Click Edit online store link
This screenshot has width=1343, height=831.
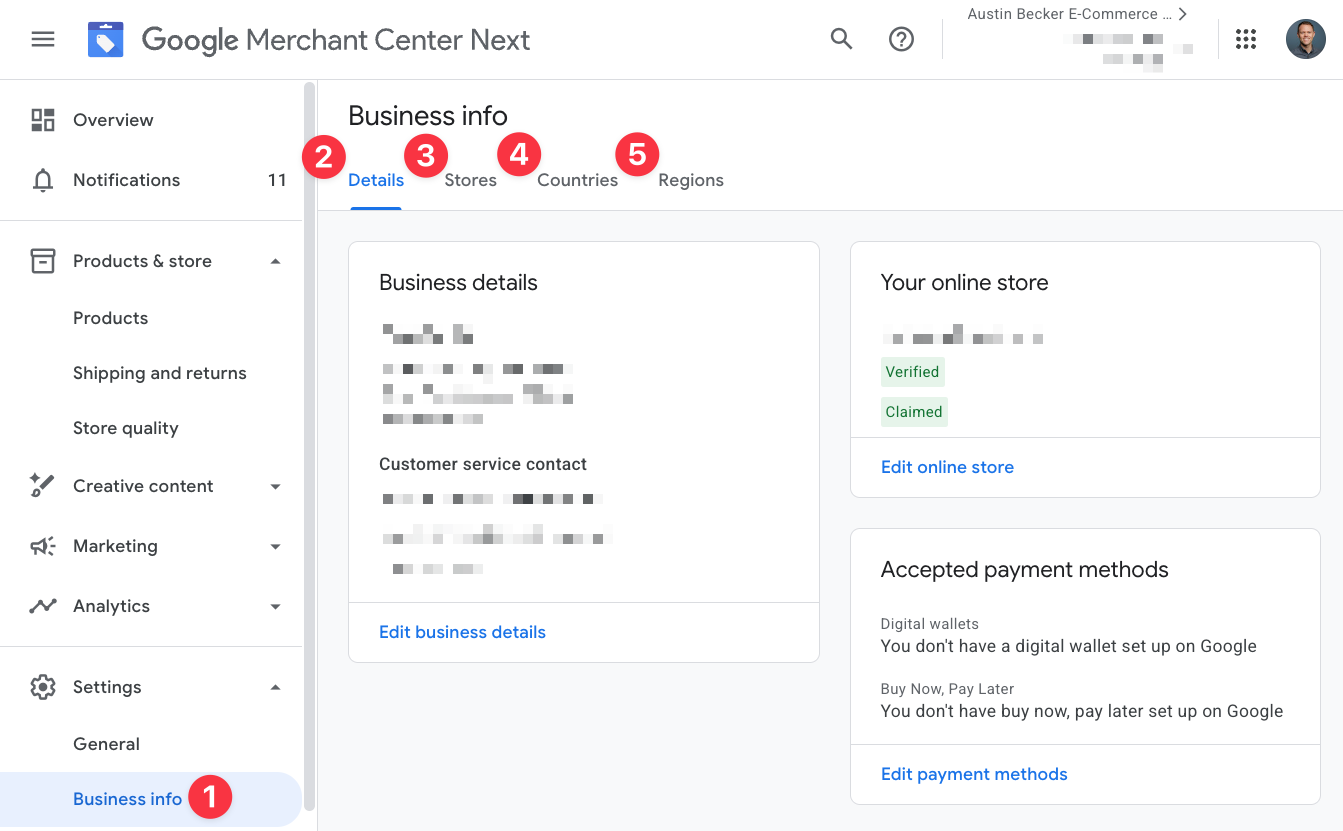pyautogui.click(x=947, y=467)
